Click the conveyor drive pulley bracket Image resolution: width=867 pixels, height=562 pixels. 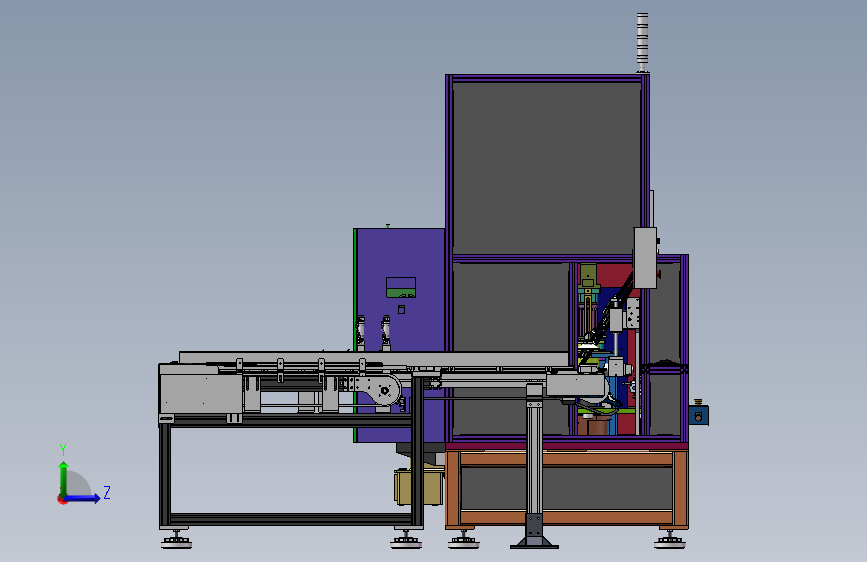pyautogui.click(x=378, y=391)
